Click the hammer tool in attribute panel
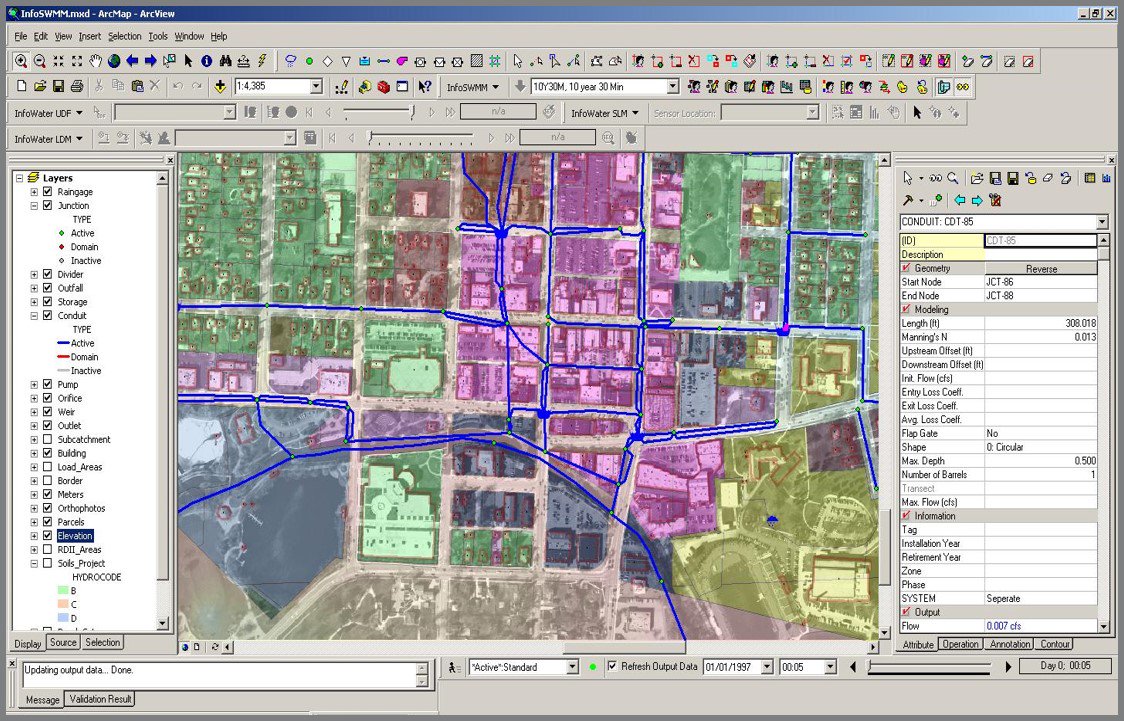 click(908, 200)
